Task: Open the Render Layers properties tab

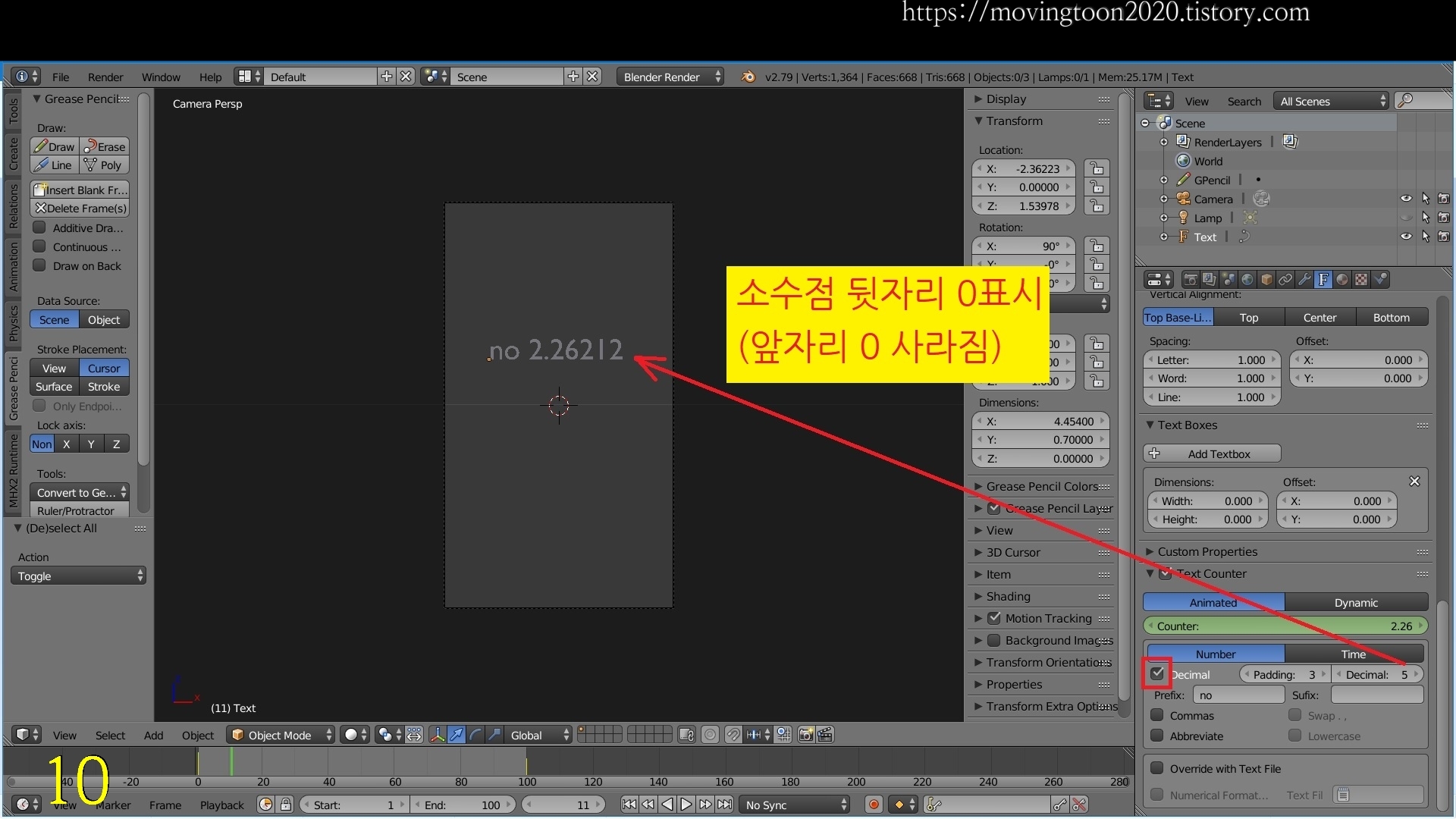Action: (1210, 280)
